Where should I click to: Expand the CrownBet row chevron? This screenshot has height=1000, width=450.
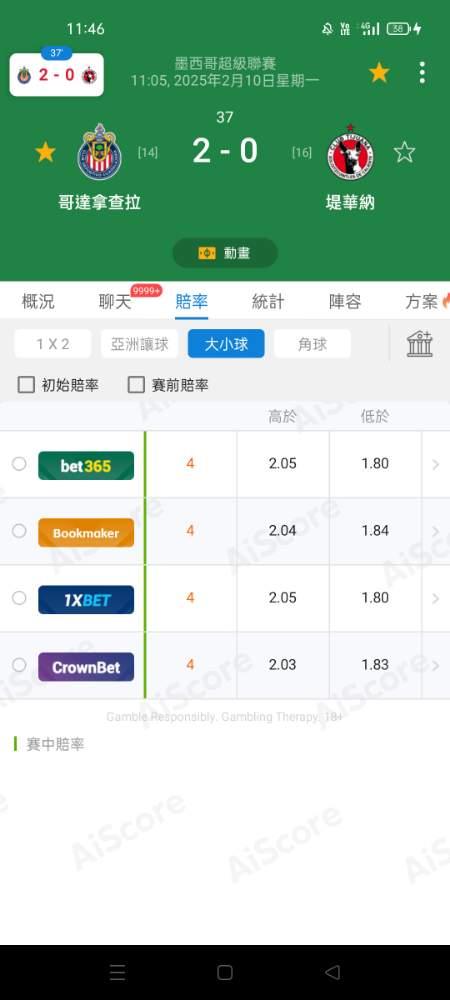pyautogui.click(x=436, y=665)
